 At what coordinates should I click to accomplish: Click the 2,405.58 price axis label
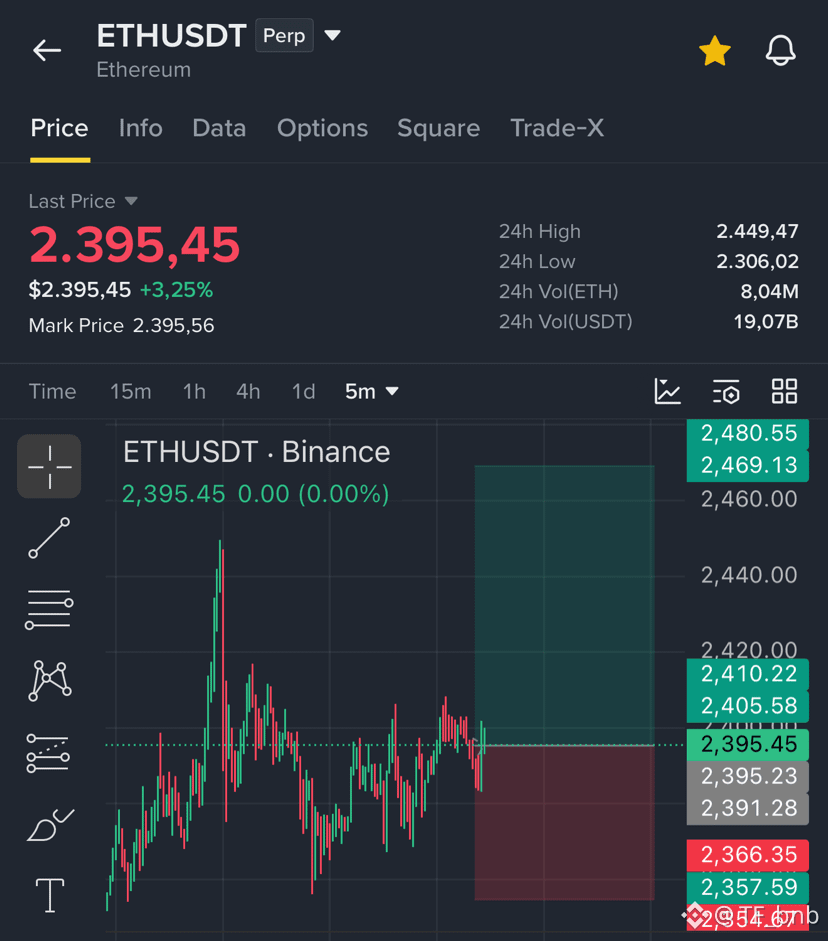pos(748,706)
